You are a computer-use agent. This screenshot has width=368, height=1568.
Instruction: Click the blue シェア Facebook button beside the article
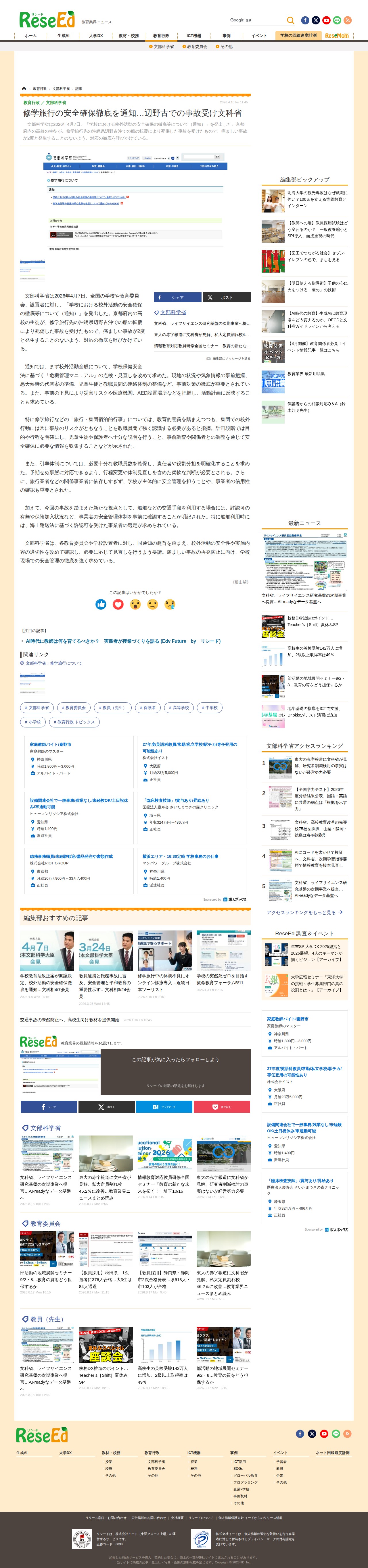click(x=177, y=298)
